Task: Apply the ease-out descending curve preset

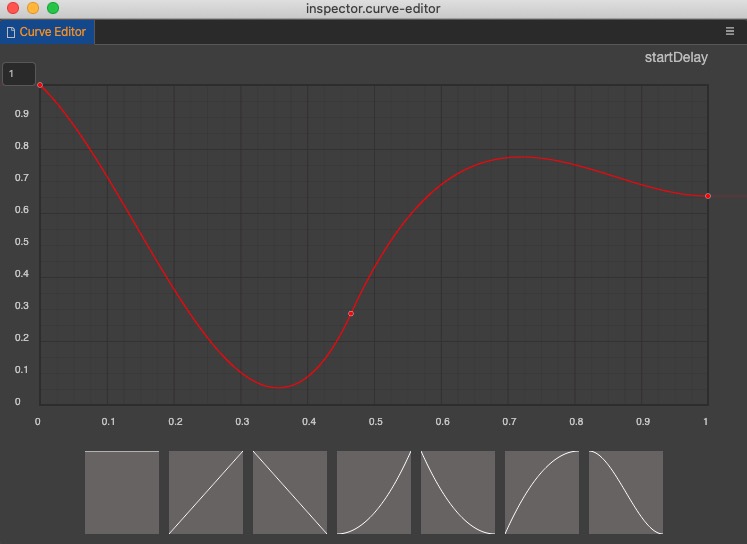Action: [x=458, y=492]
